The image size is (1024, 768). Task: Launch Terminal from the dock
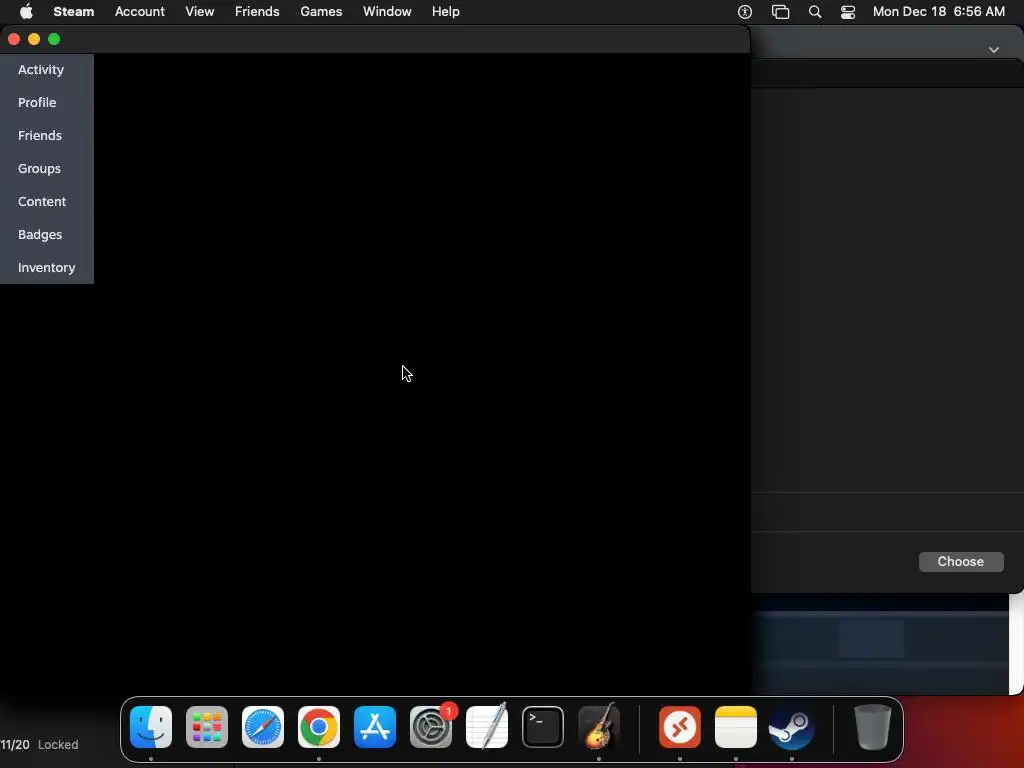[x=543, y=727]
